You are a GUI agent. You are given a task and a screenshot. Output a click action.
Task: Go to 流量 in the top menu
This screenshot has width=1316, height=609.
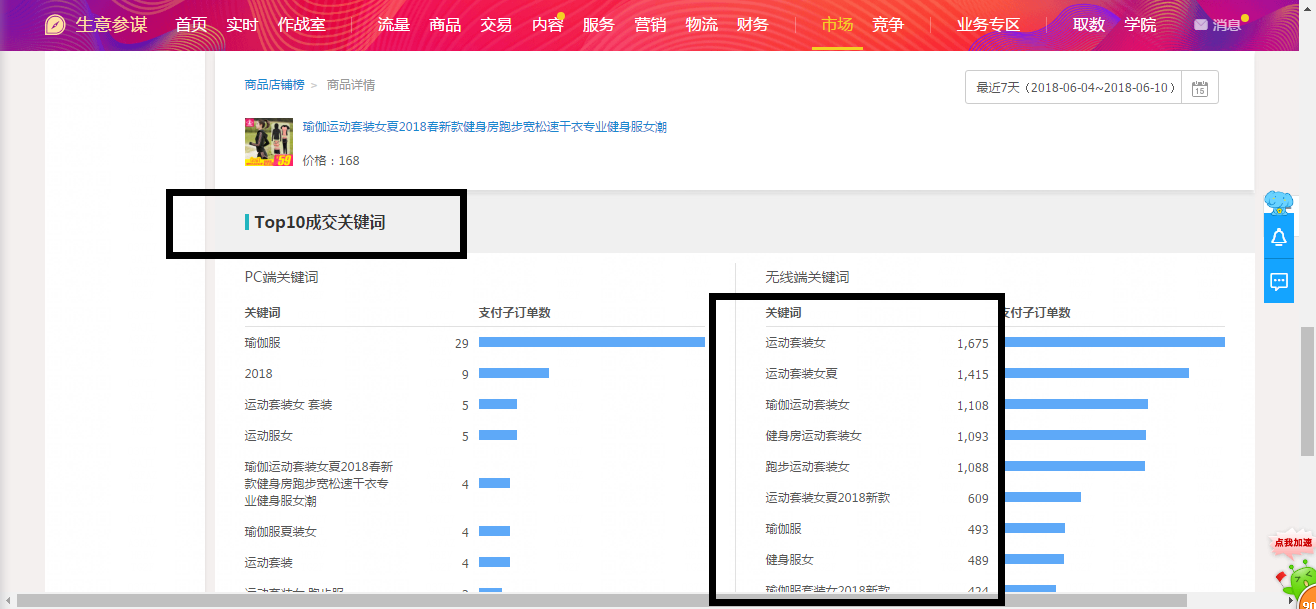(394, 25)
